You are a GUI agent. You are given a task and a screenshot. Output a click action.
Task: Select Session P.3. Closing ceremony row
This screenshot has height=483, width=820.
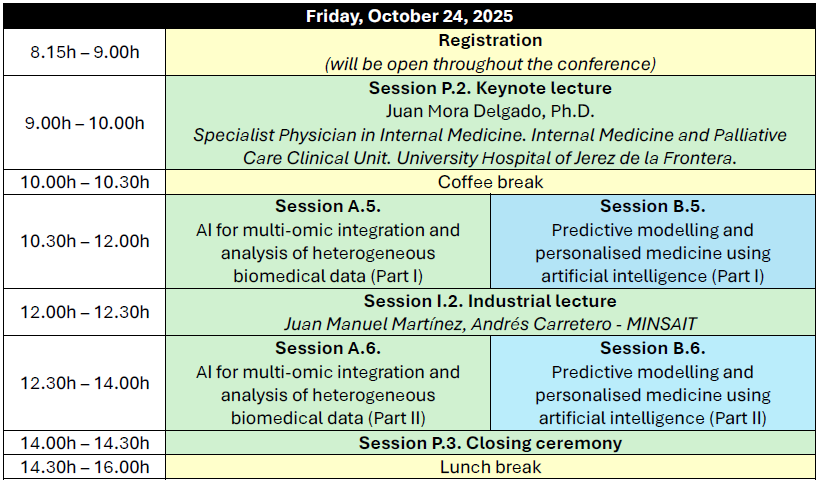click(x=490, y=443)
